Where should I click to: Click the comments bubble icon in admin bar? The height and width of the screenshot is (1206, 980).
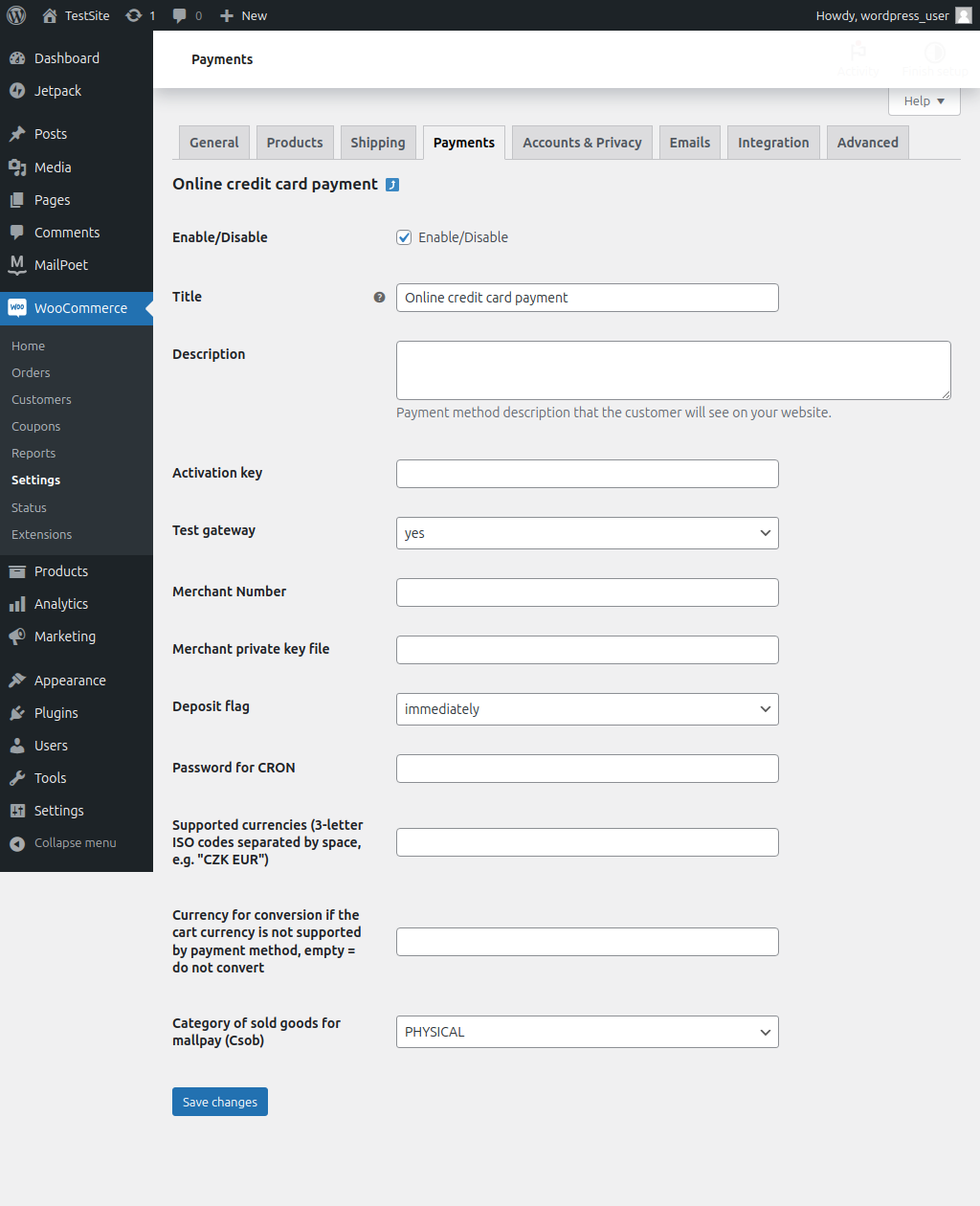[180, 15]
